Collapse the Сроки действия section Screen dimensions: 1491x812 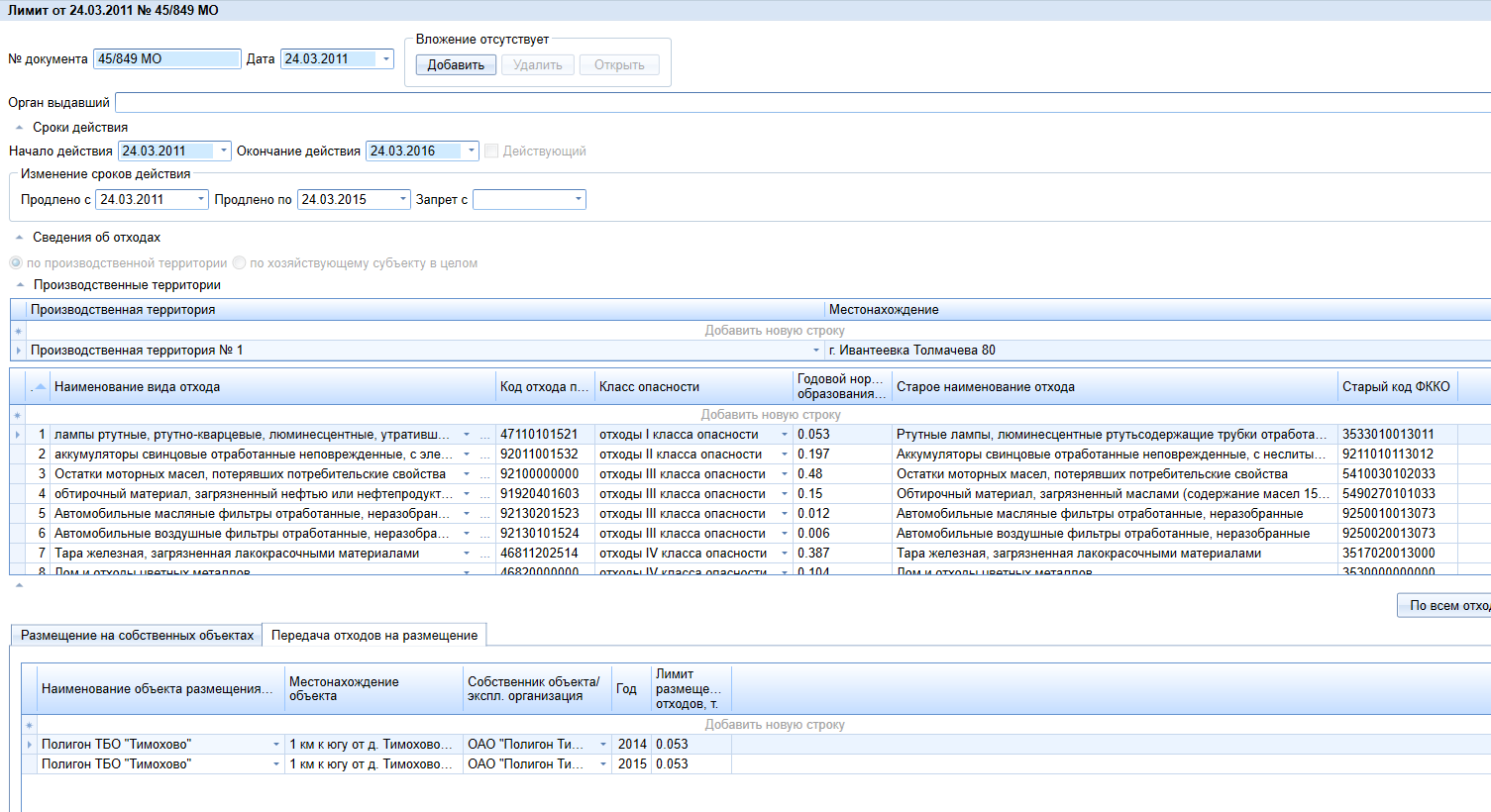tap(19, 128)
